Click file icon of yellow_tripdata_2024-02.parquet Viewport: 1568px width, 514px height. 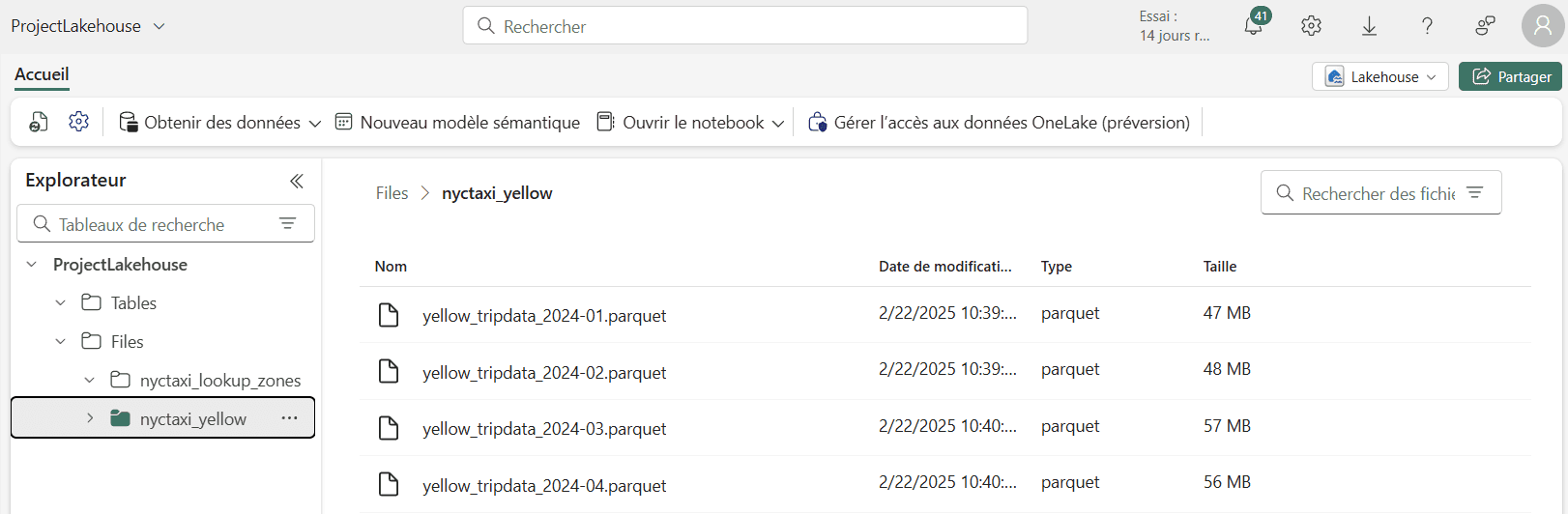(389, 371)
